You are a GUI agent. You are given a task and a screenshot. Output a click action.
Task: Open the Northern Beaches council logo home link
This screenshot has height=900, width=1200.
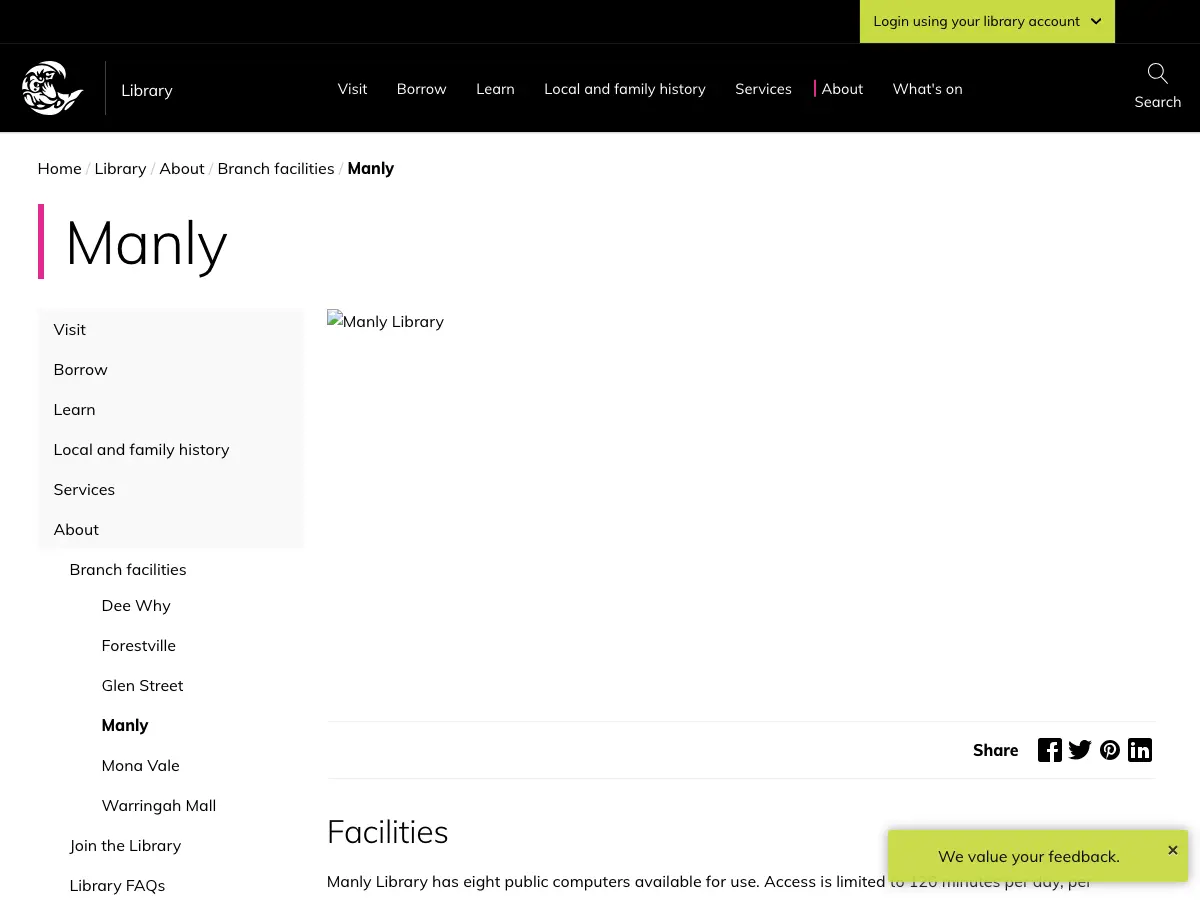pyautogui.click(x=53, y=88)
